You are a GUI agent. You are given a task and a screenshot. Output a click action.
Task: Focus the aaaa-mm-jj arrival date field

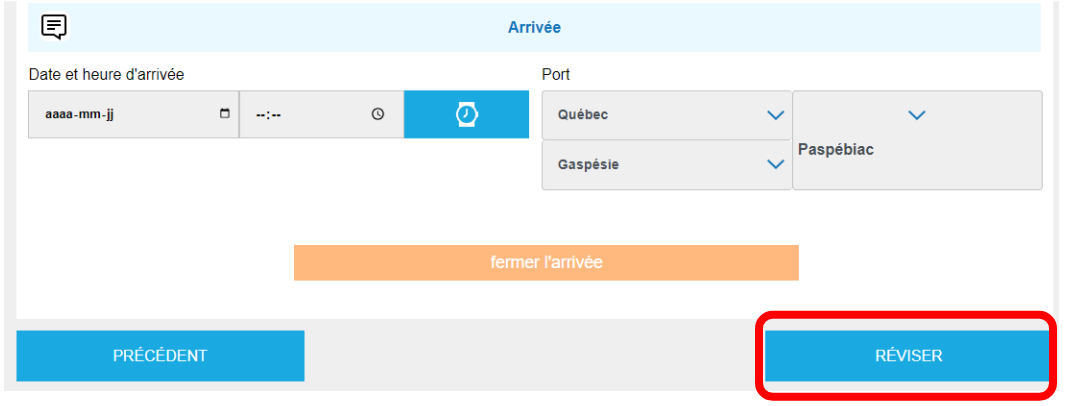[x=120, y=114]
